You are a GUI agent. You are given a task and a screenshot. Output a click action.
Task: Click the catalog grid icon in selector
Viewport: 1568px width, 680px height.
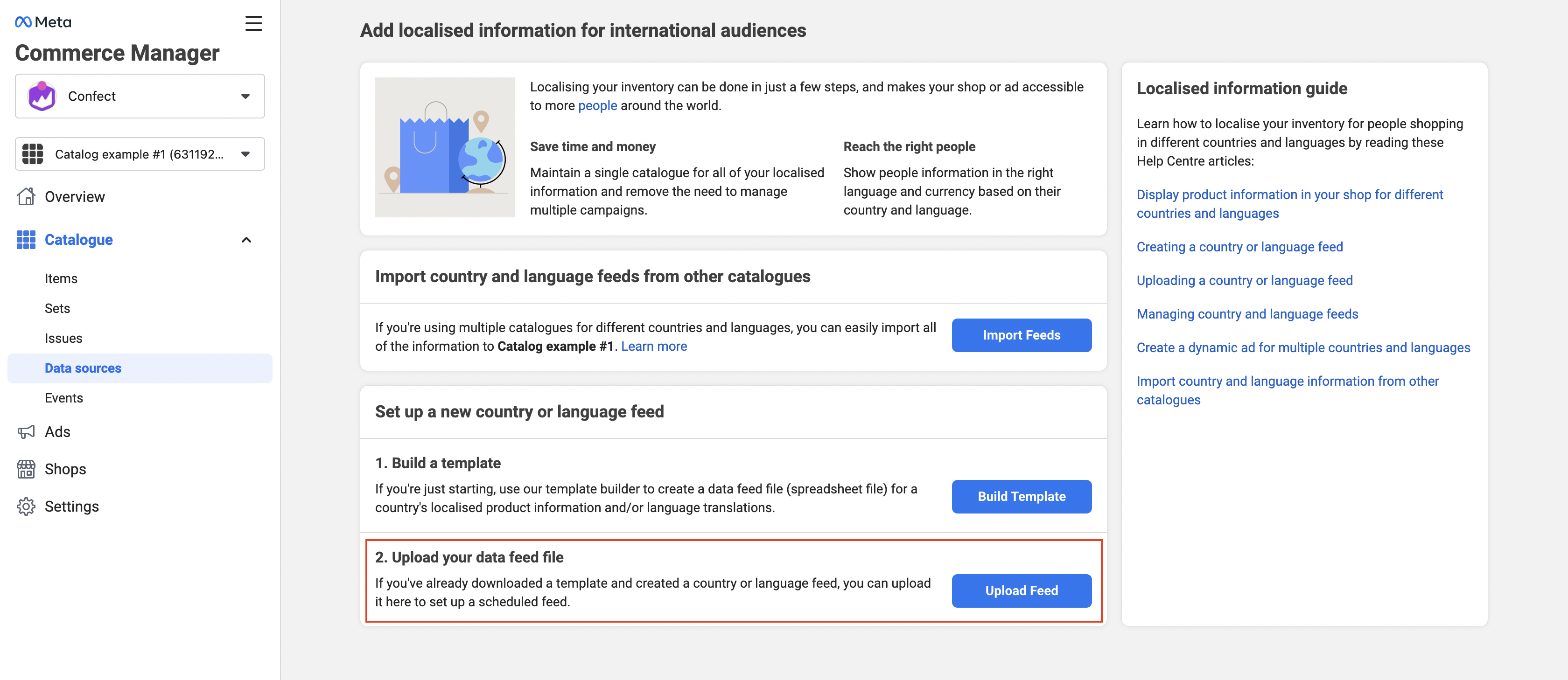click(x=33, y=154)
